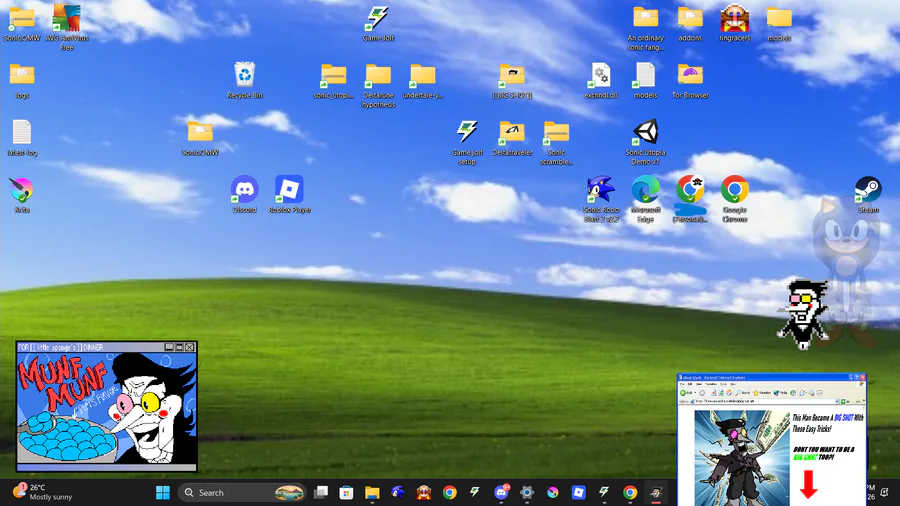Image resolution: width=900 pixels, height=506 pixels.
Task: Run Game jolt setup shortcut
Action: coord(467,142)
